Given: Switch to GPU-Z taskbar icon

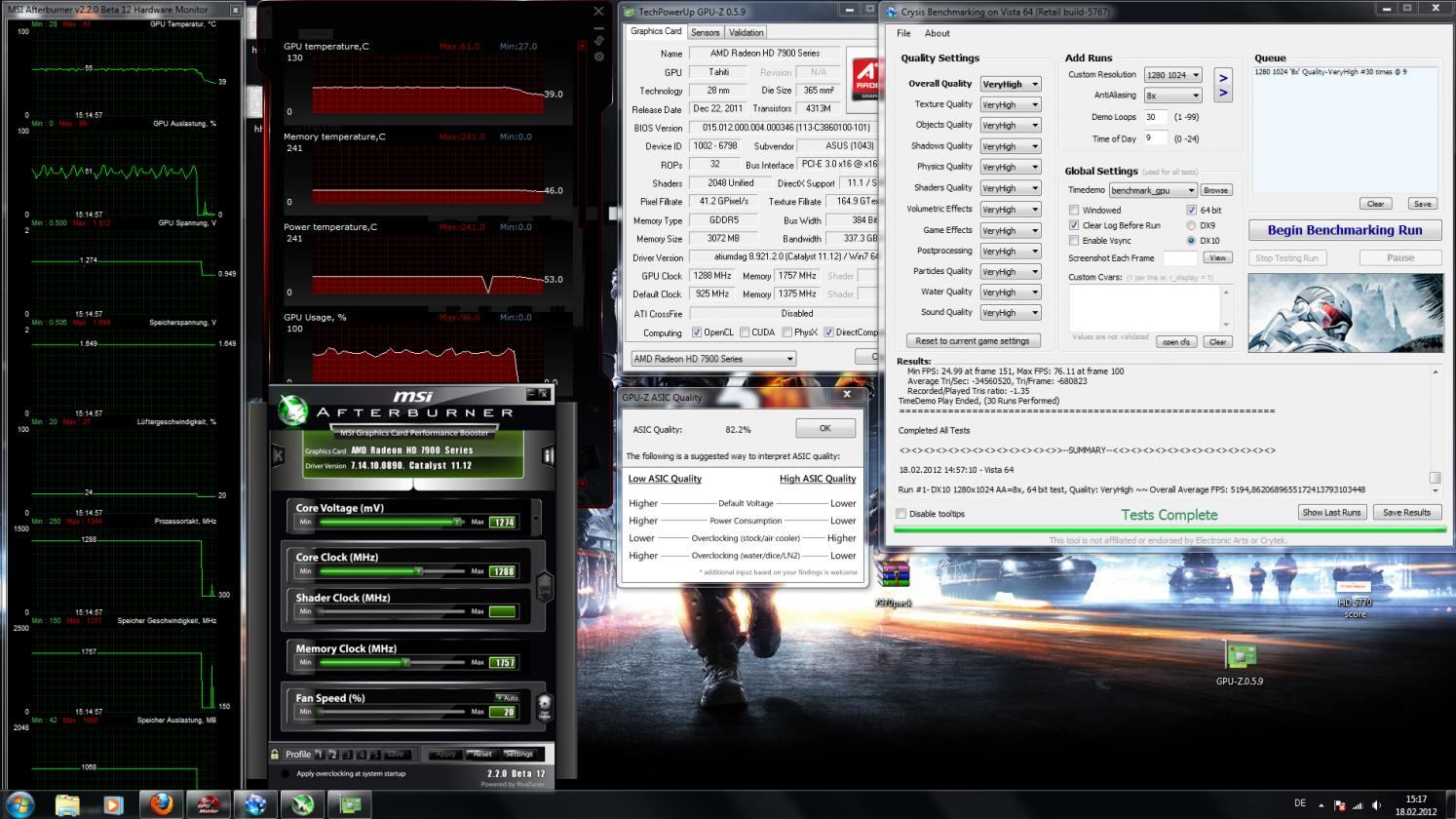Looking at the screenshot, I should pyautogui.click(x=350, y=804).
